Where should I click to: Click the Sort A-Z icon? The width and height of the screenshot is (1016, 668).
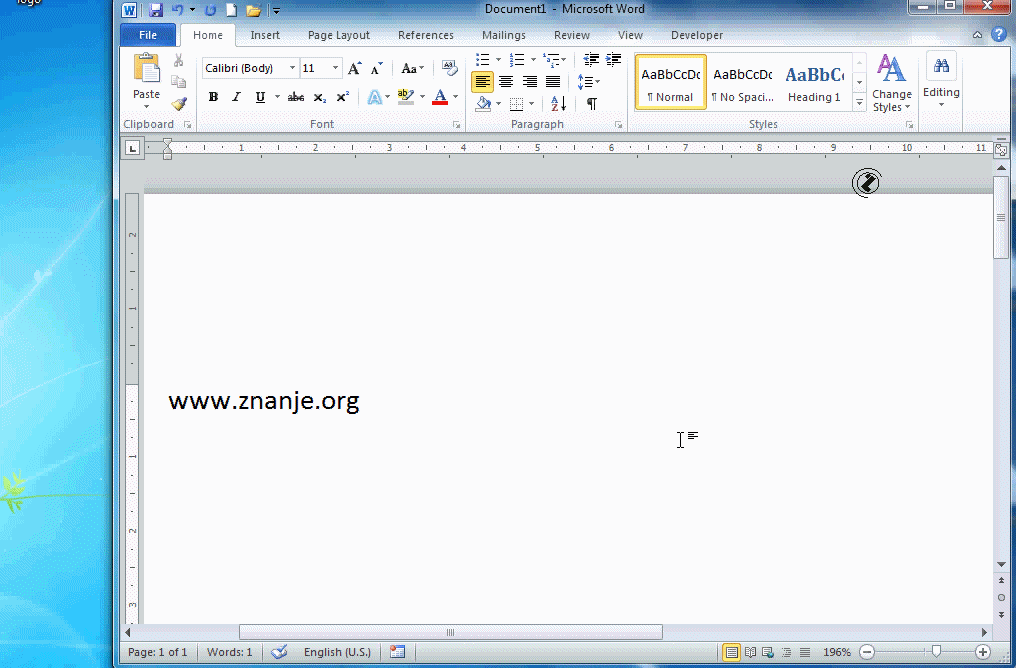[558, 103]
